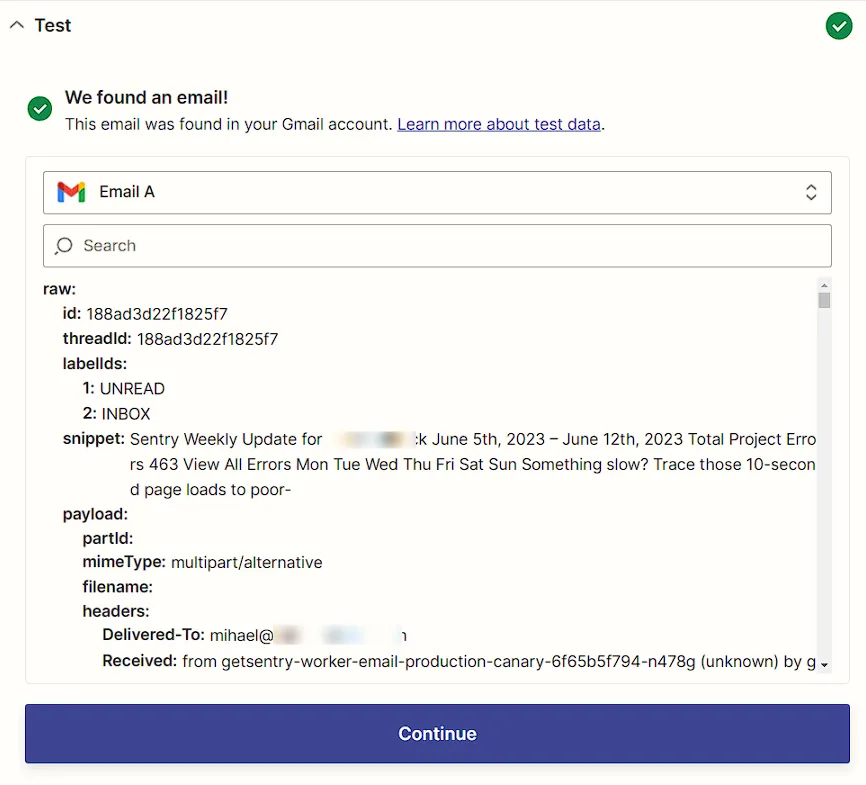Open Learn more about test data link
Image resolution: width=866 pixels, height=785 pixels.
click(x=499, y=124)
